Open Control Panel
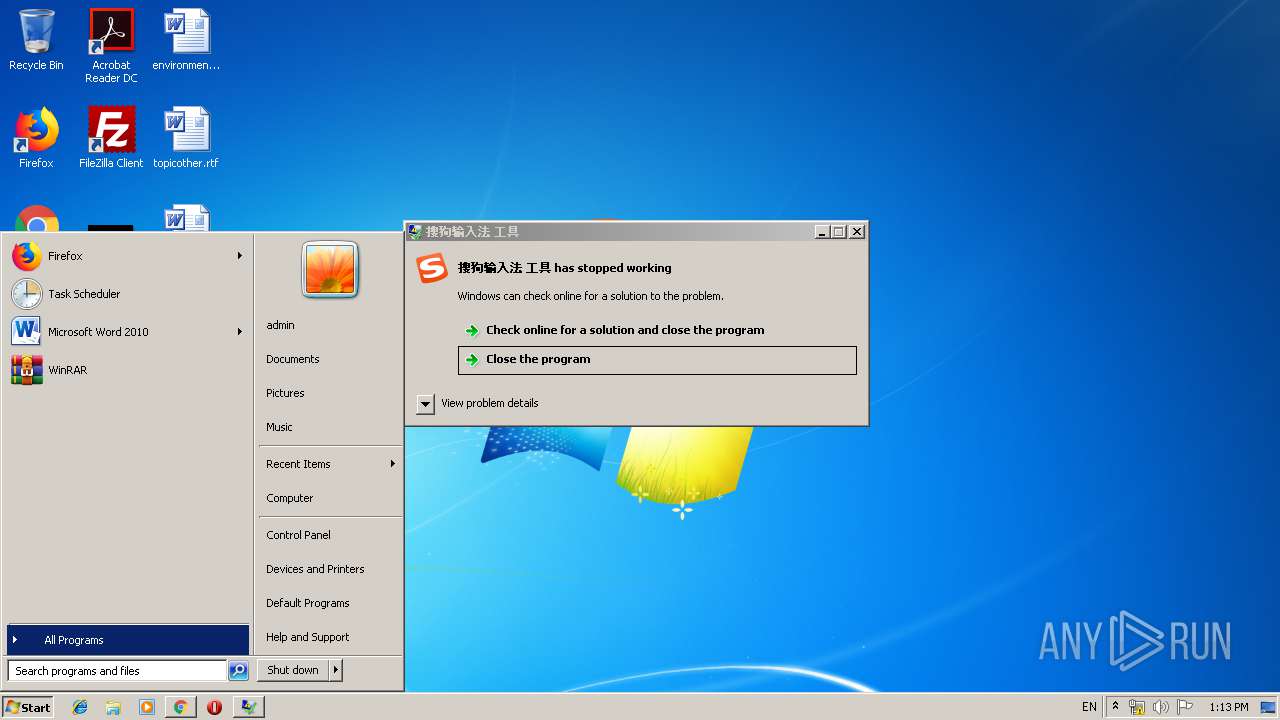The image size is (1280, 720). 298,535
